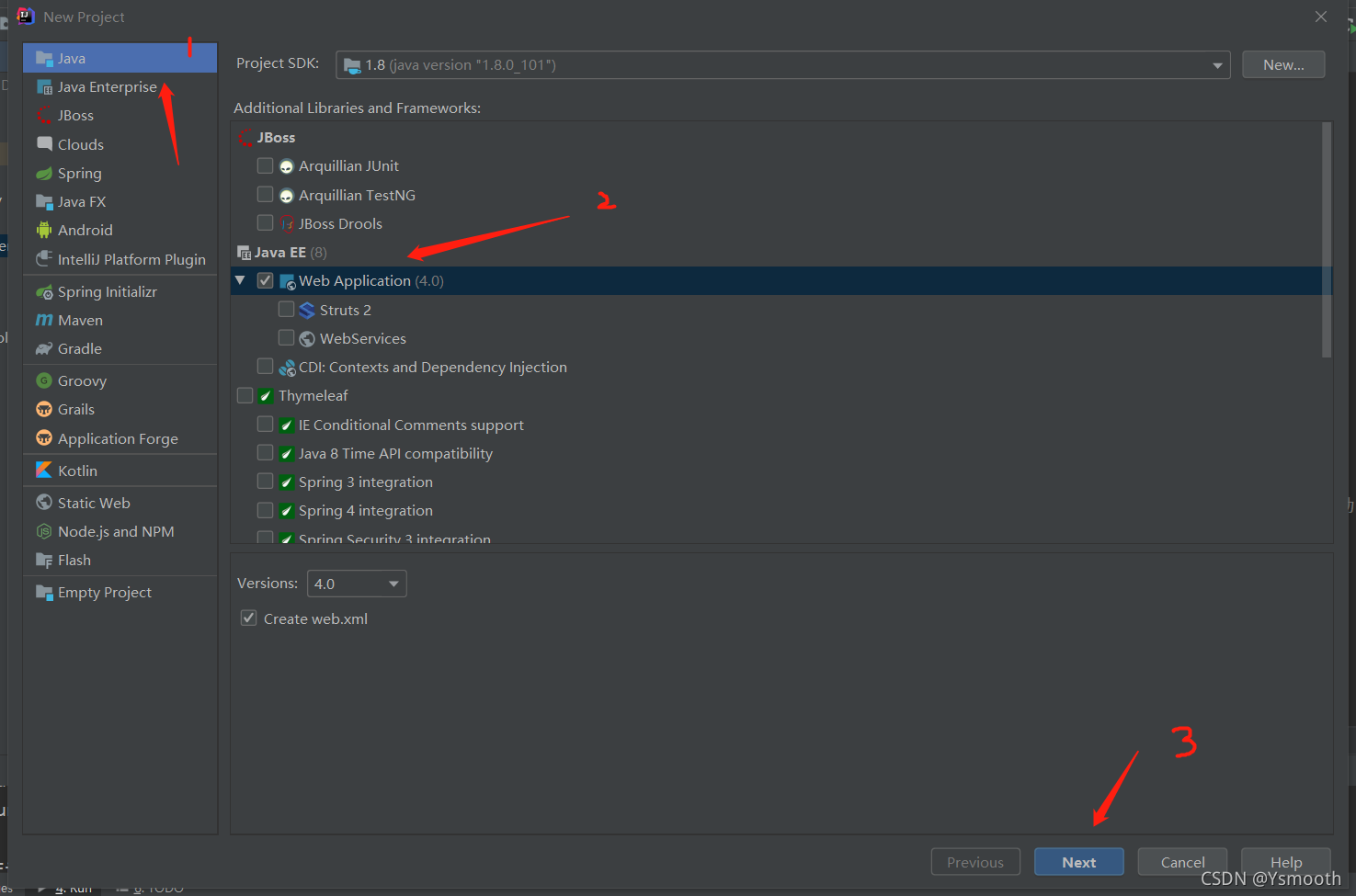Click the Spring leaf icon
Screen dimensions: 1356x896
[x=44, y=174]
